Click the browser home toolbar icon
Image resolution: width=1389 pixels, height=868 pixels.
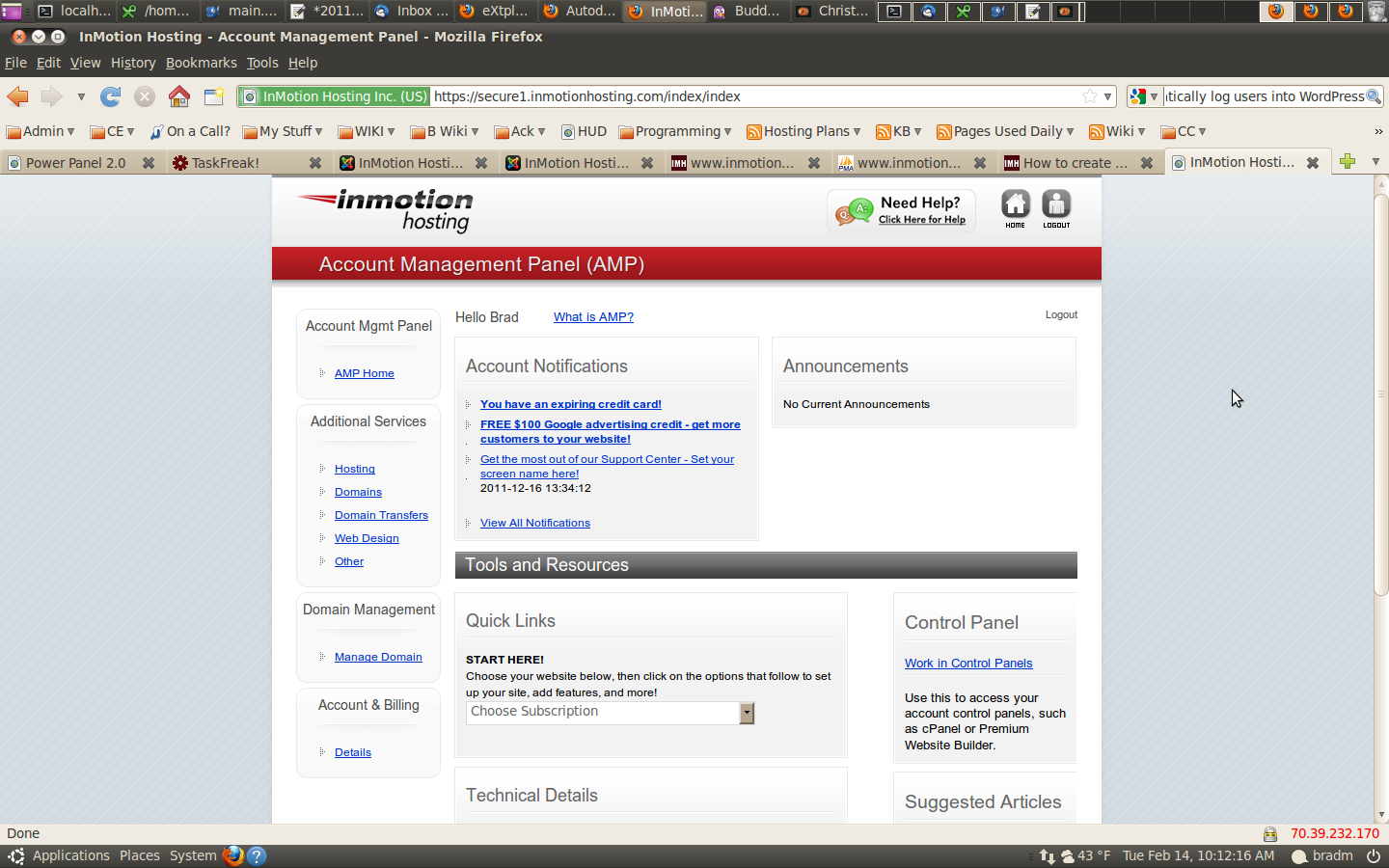179,96
